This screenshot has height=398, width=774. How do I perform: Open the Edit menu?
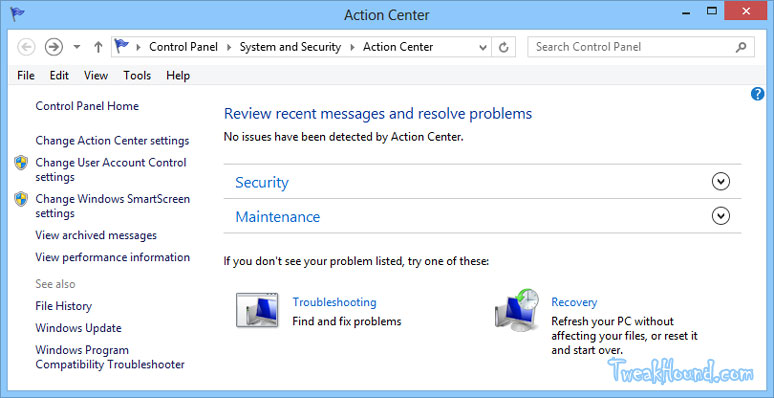coord(59,76)
